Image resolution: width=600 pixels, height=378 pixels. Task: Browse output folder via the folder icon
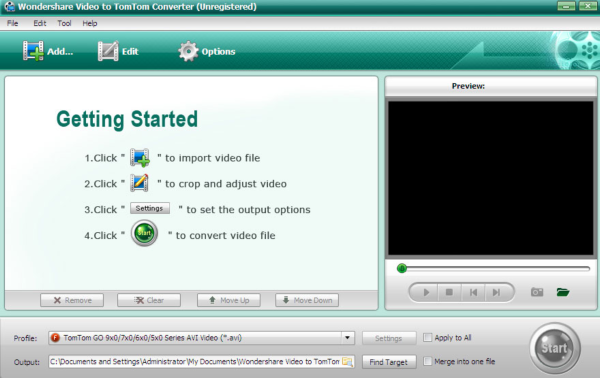tap(347, 362)
